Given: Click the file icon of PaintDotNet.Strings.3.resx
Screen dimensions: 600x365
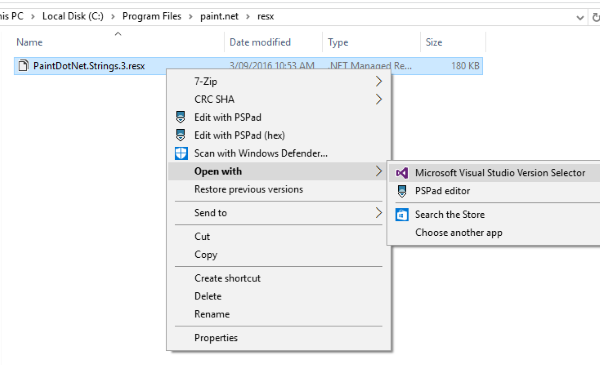Looking at the screenshot, I should click(x=23, y=66).
